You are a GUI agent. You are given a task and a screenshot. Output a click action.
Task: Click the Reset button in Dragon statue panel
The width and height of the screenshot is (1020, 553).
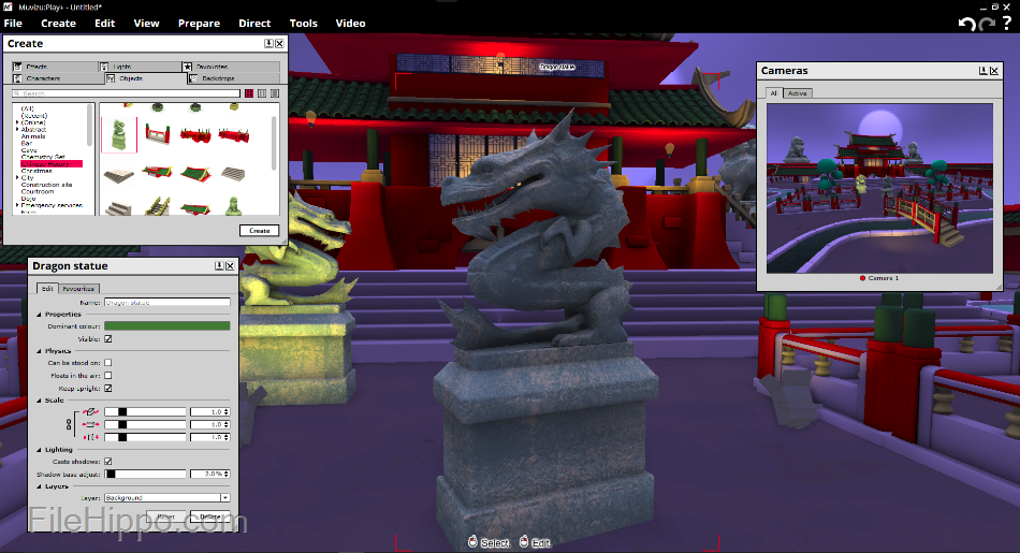[166, 517]
